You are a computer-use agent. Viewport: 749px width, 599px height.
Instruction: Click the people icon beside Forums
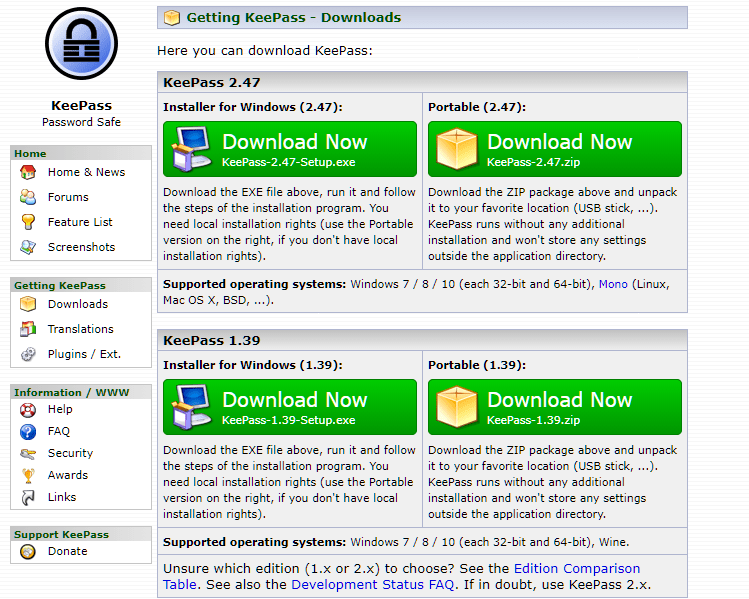[x=28, y=197]
